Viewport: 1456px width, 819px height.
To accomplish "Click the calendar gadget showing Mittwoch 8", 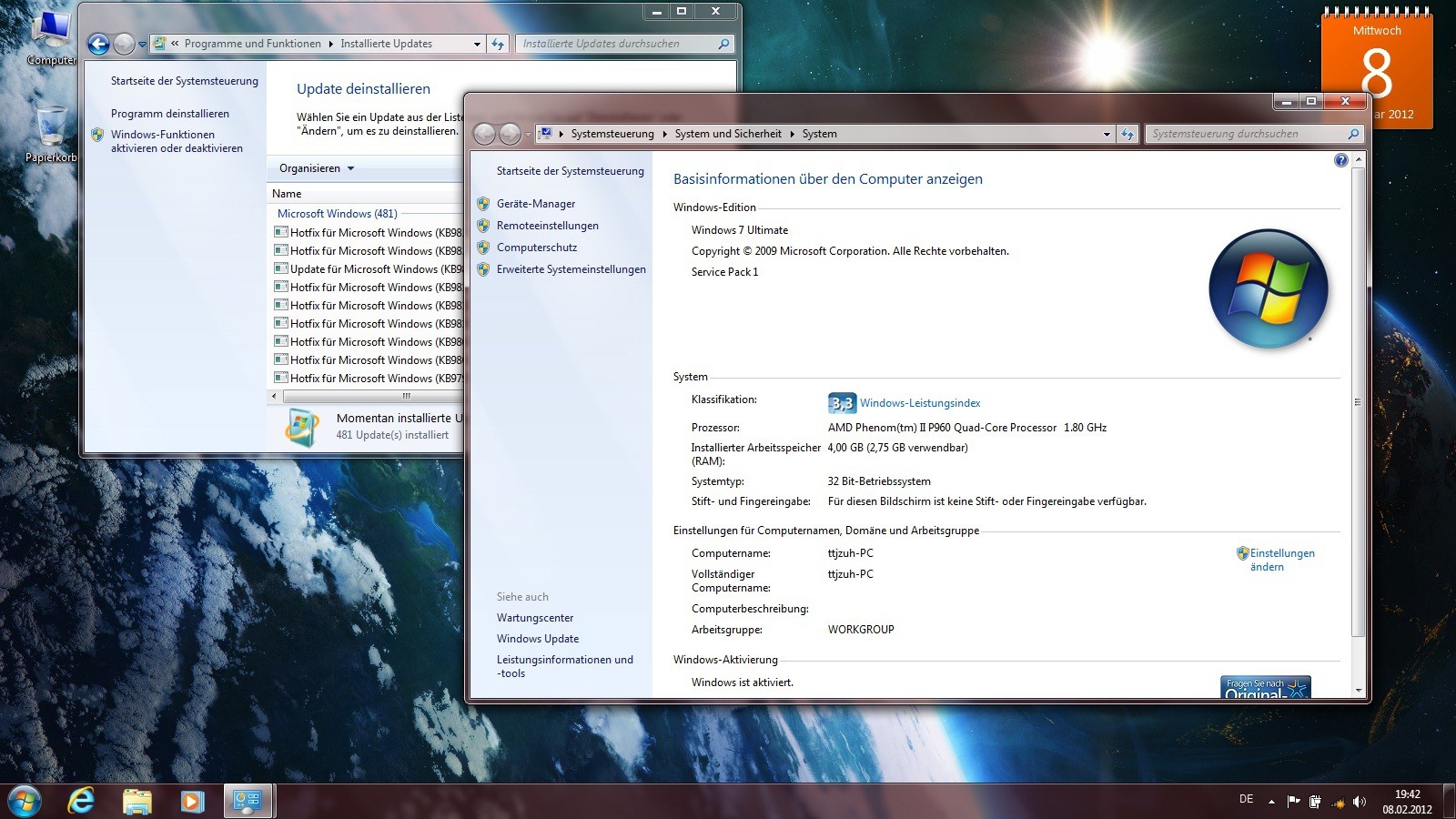I will [x=1377, y=68].
